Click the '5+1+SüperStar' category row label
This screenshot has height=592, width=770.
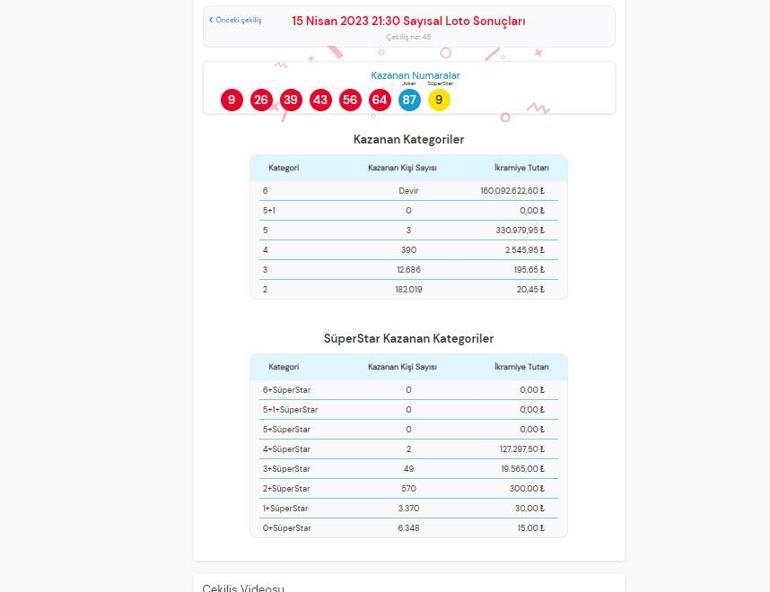[290, 410]
